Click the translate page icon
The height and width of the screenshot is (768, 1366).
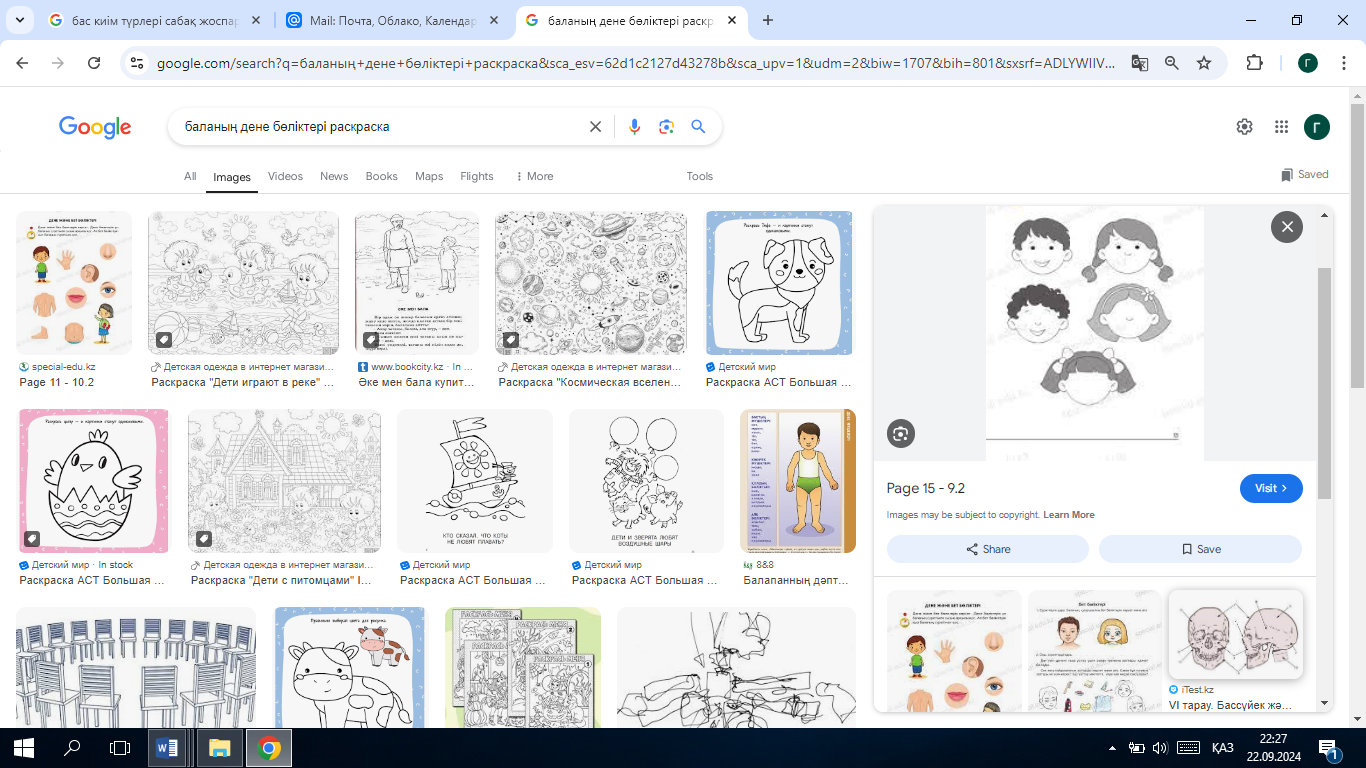(x=1139, y=63)
